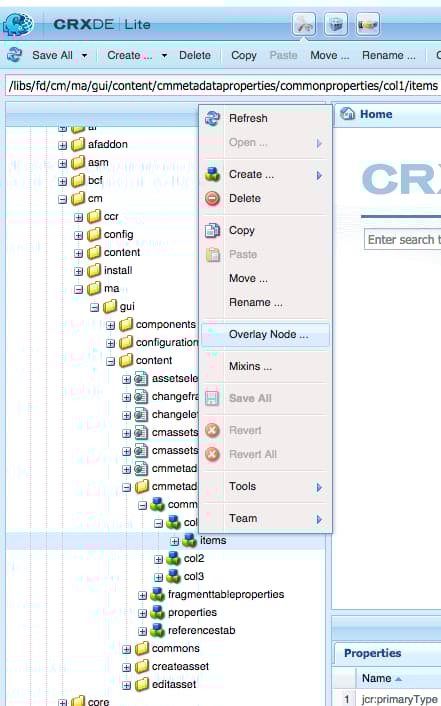Open Create submenu in context menu
Image resolution: width=441 pixels, height=706 pixels.
pos(265,174)
